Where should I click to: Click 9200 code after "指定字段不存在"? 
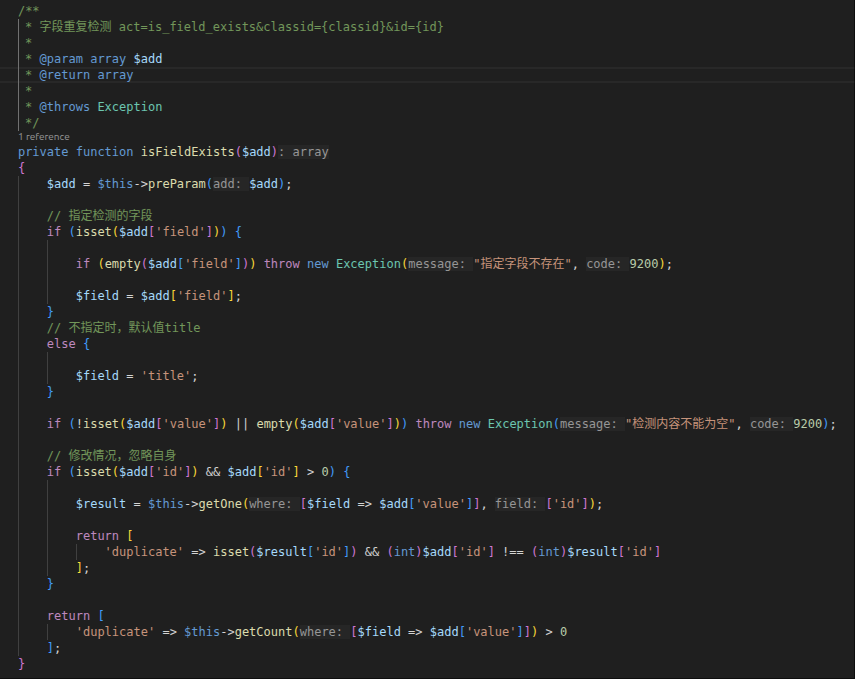click(643, 264)
